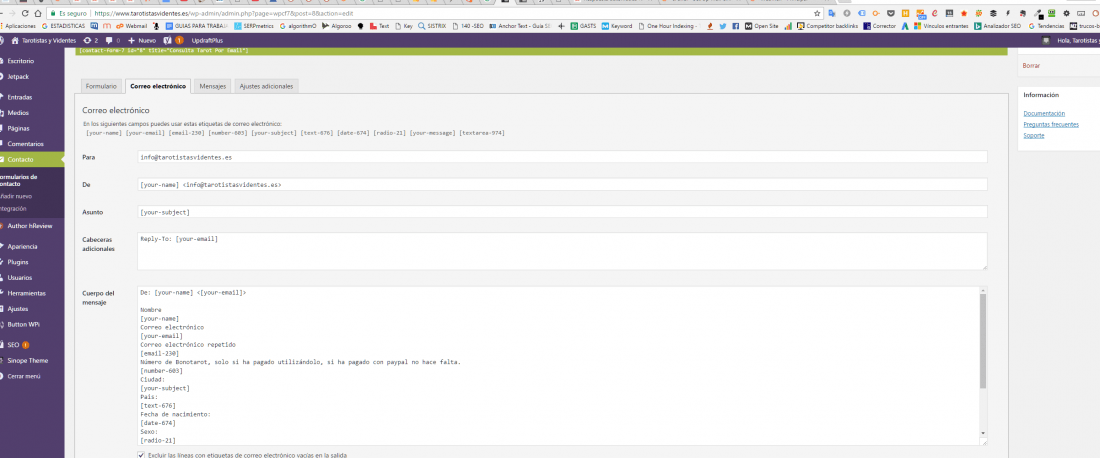
Task: Open the Pocket extension icon
Action: pos(891,13)
